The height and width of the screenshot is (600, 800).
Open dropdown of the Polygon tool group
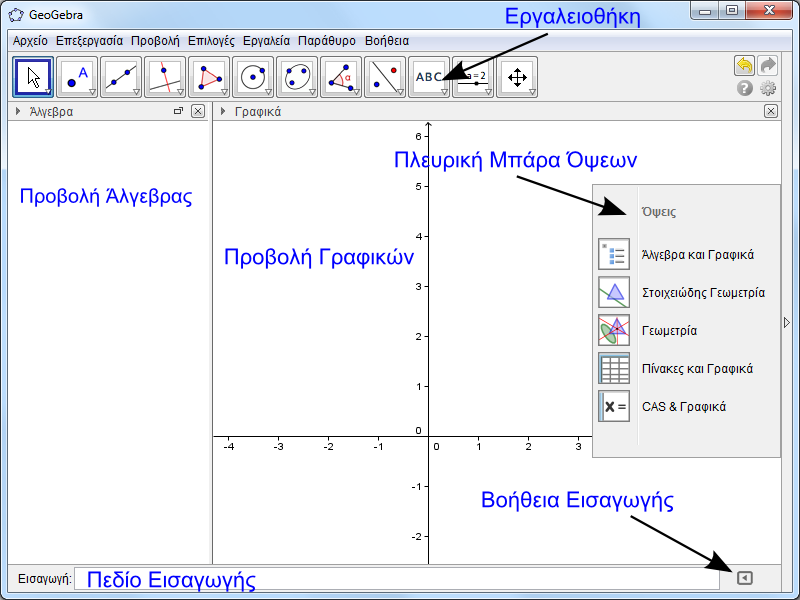[224, 92]
